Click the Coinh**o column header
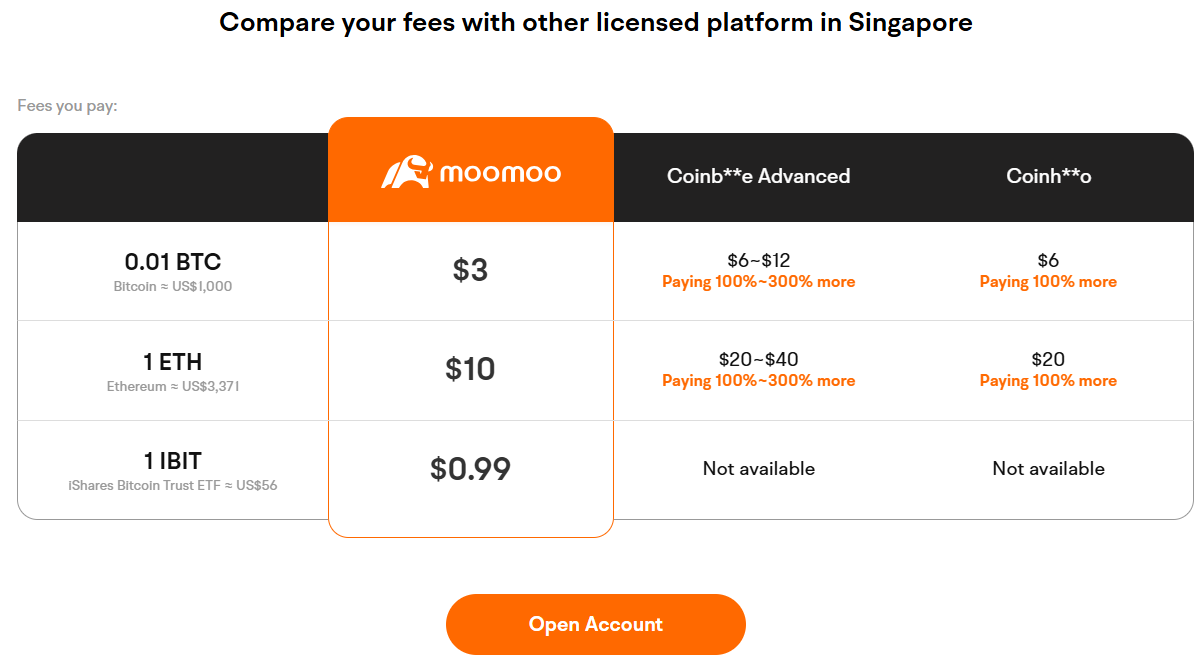This screenshot has width=1202, height=658. 1048,176
